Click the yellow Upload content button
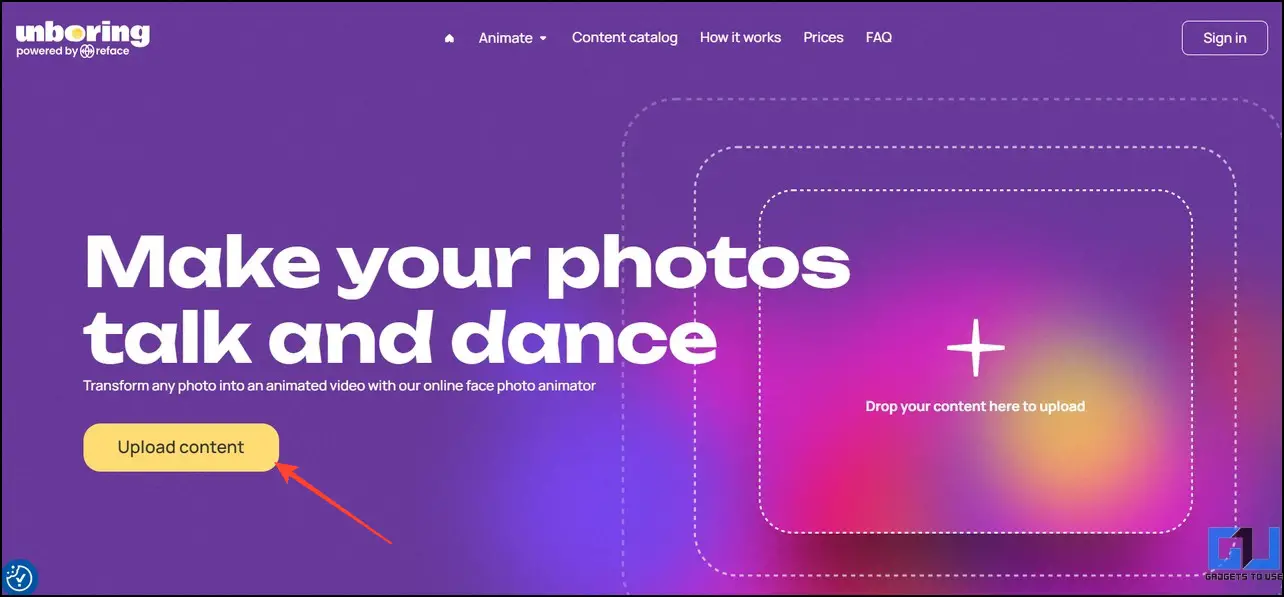This screenshot has width=1284, height=597. click(x=181, y=447)
